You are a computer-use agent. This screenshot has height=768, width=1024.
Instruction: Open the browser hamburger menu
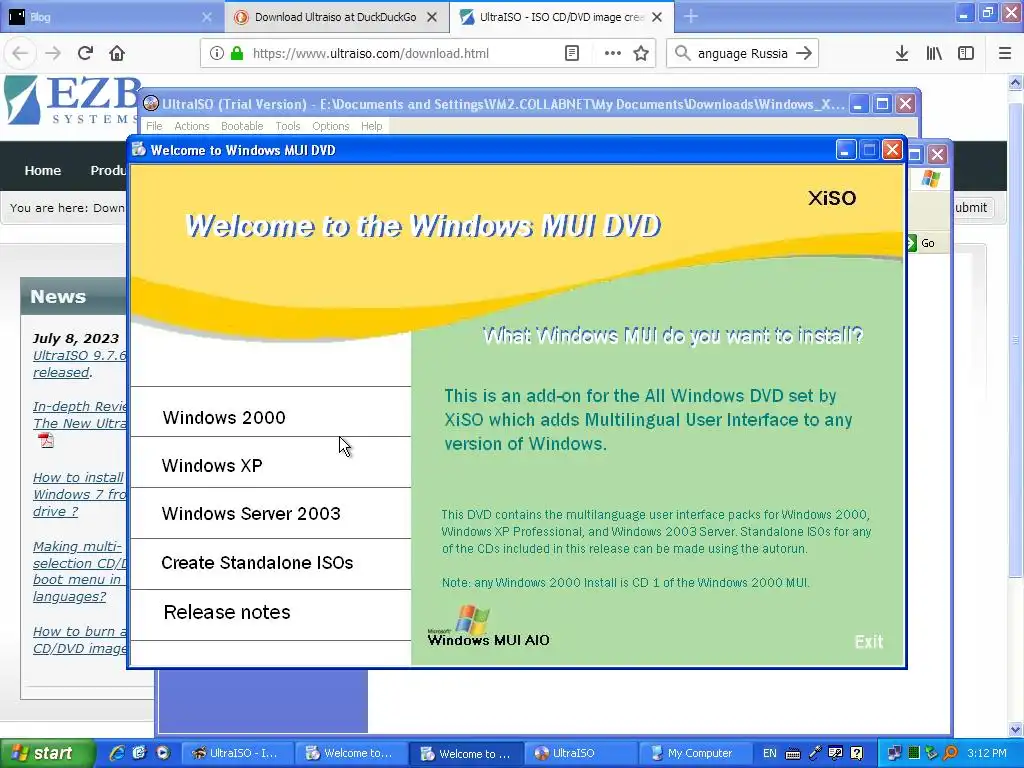1005,54
